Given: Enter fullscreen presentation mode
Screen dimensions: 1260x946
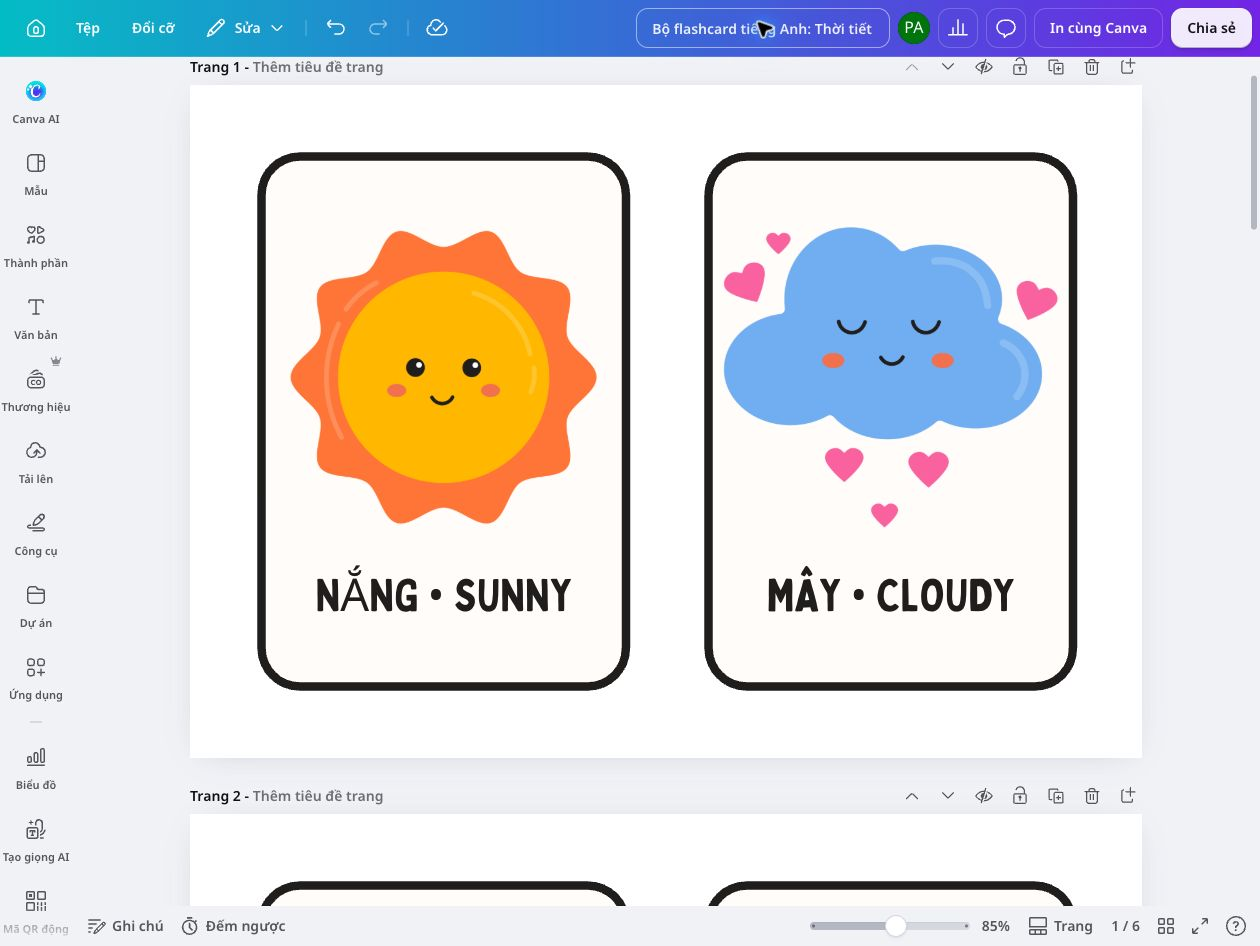Looking at the screenshot, I should 1200,926.
